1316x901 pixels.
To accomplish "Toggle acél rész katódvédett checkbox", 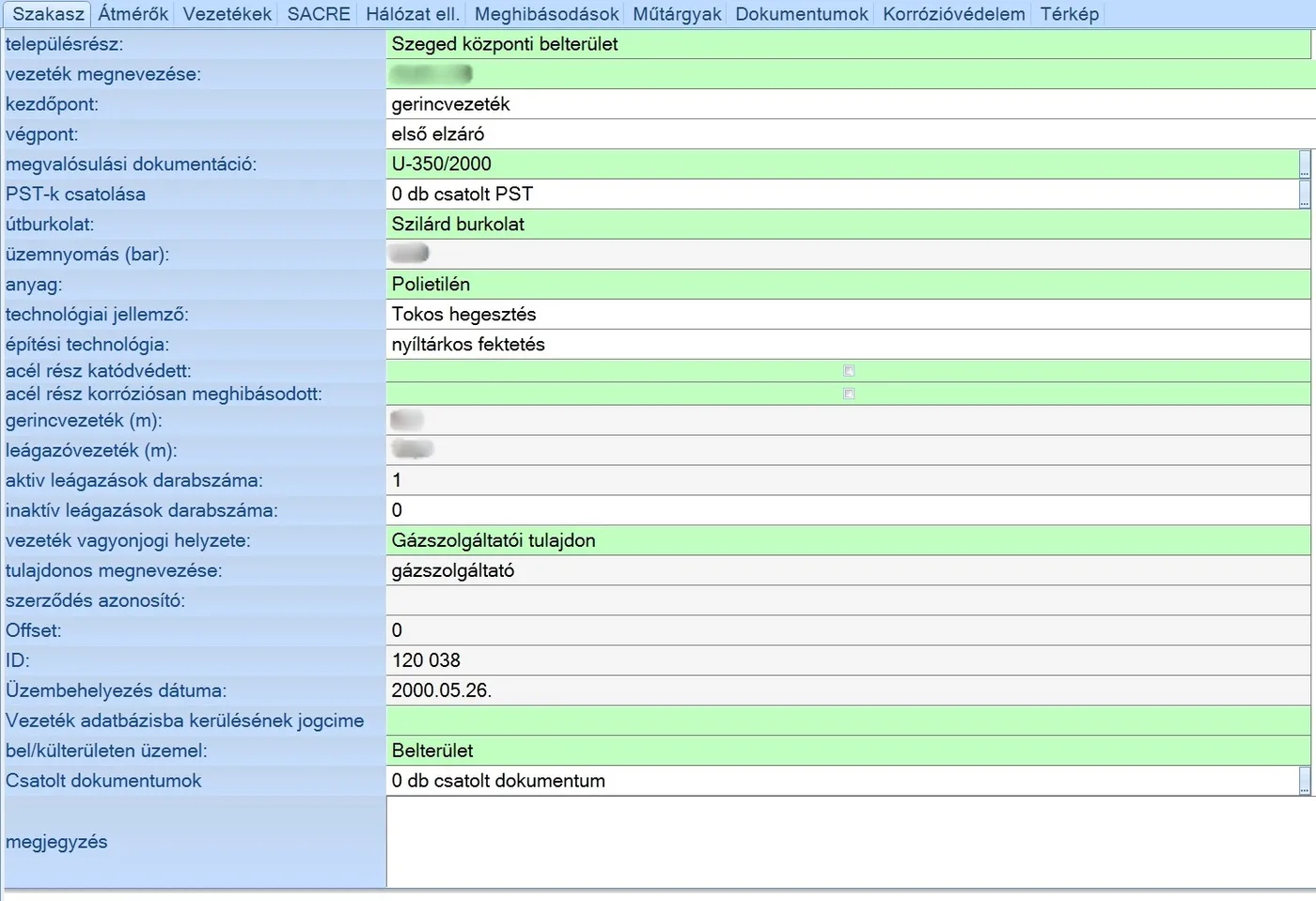I will click(x=849, y=371).
